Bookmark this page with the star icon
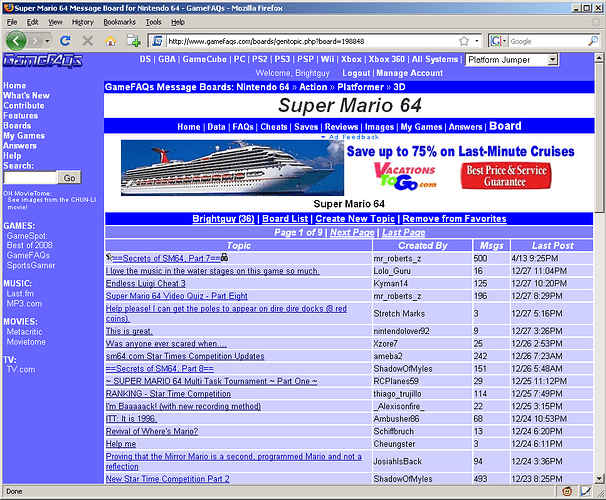Image resolution: width=606 pixels, height=500 pixels. tap(464, 41)
